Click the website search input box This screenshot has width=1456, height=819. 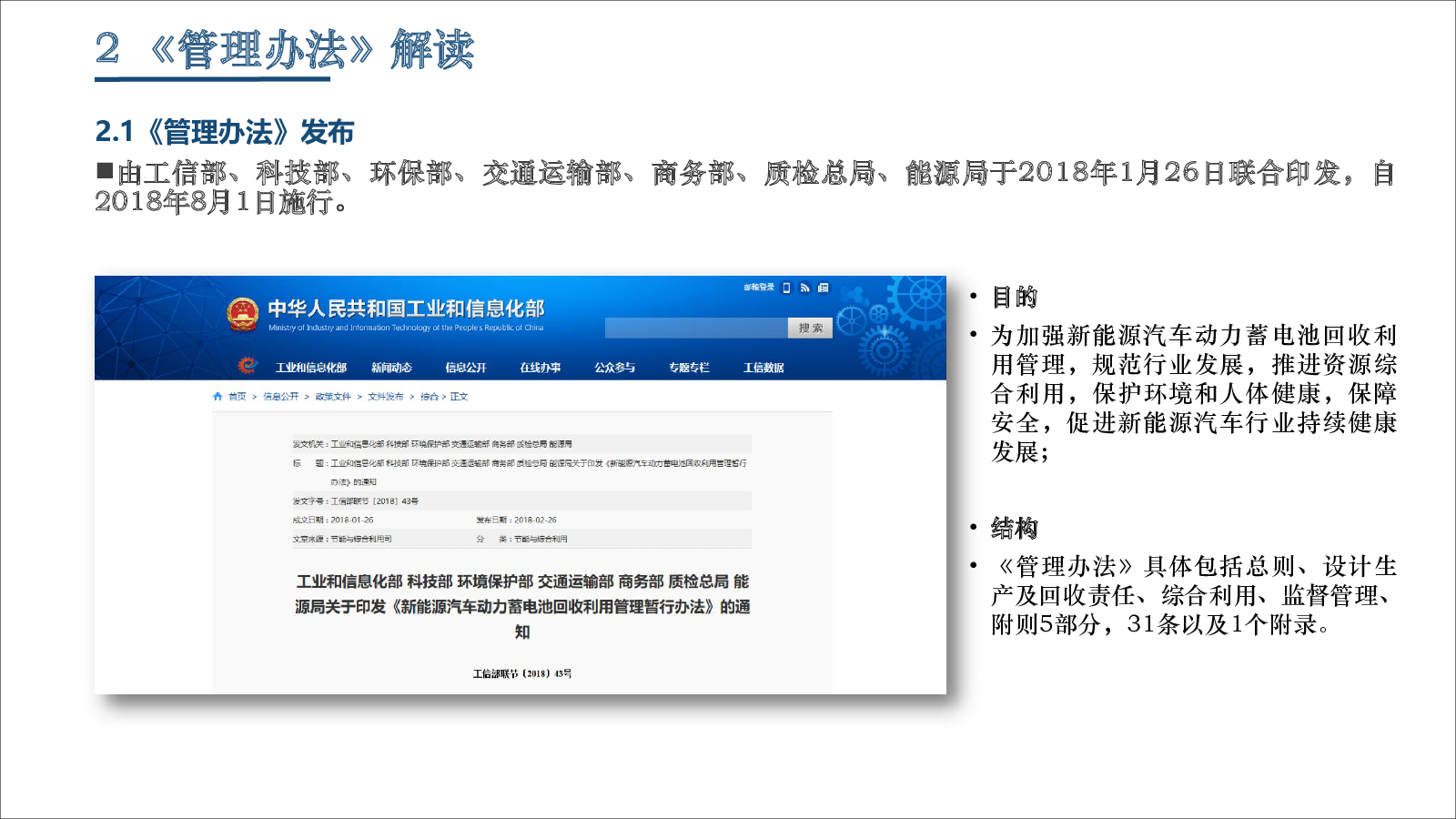point(696,328)
